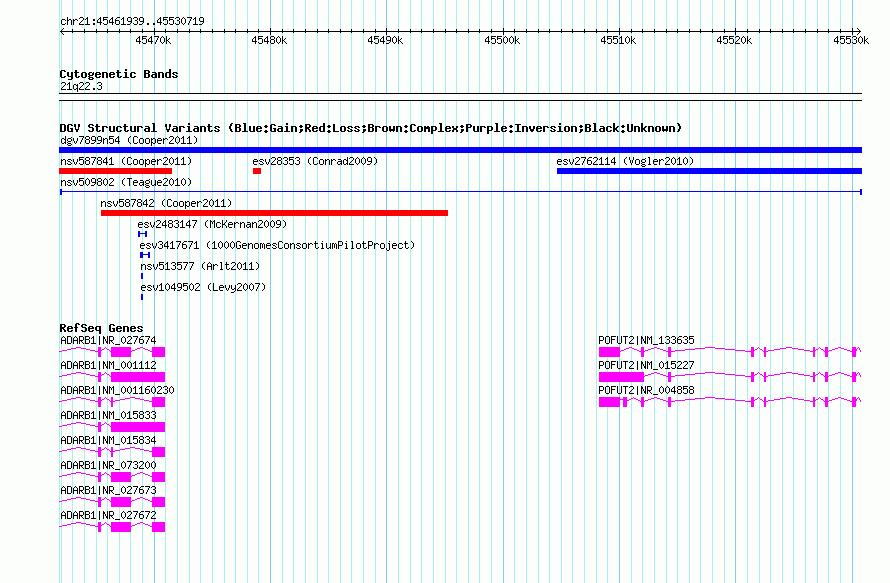Screen dimensions: 890x583
Task: Select the nsv513577 blue tick marker
Action: 142,276
